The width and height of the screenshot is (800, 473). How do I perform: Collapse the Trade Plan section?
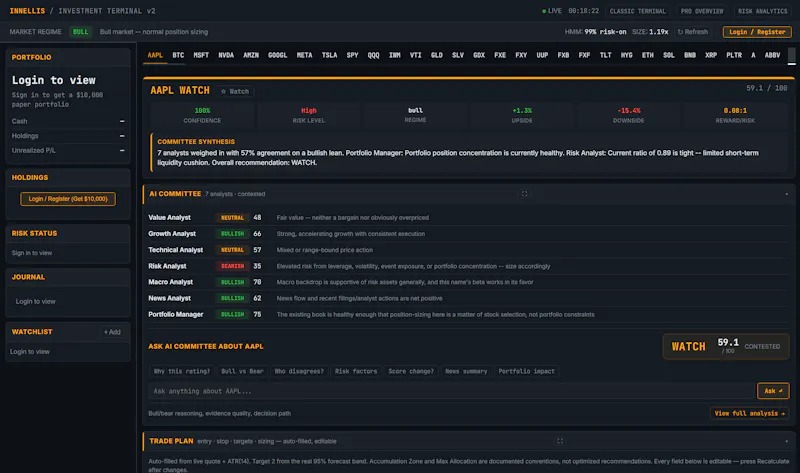786,441
